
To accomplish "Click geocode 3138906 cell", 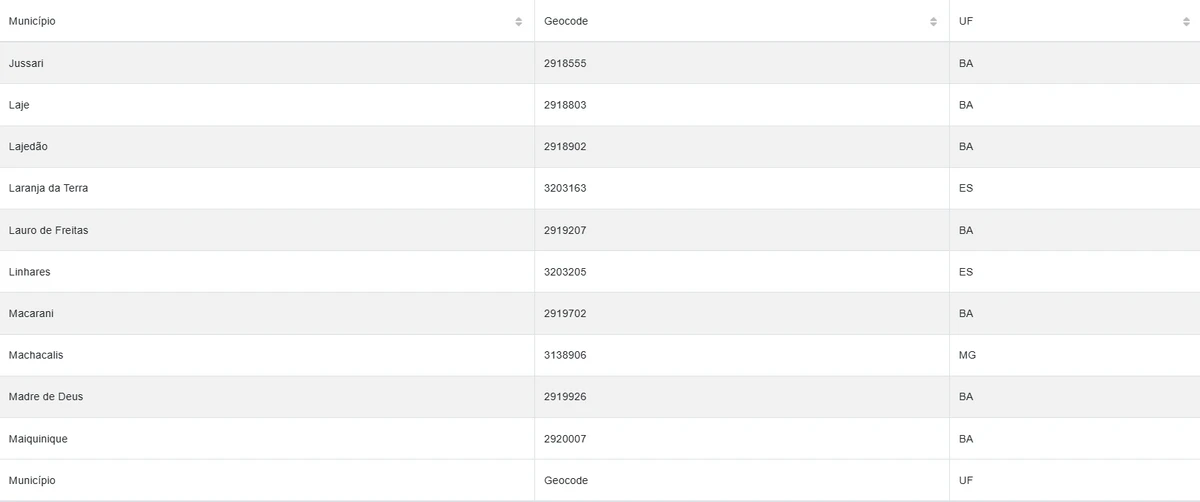I will [x=565, y=355].
